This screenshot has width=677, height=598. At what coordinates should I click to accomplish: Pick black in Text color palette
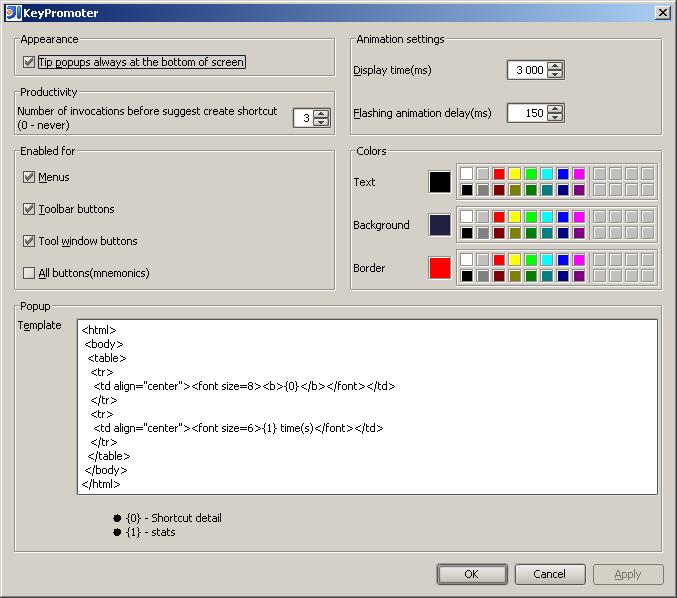(x=467, y=190)
